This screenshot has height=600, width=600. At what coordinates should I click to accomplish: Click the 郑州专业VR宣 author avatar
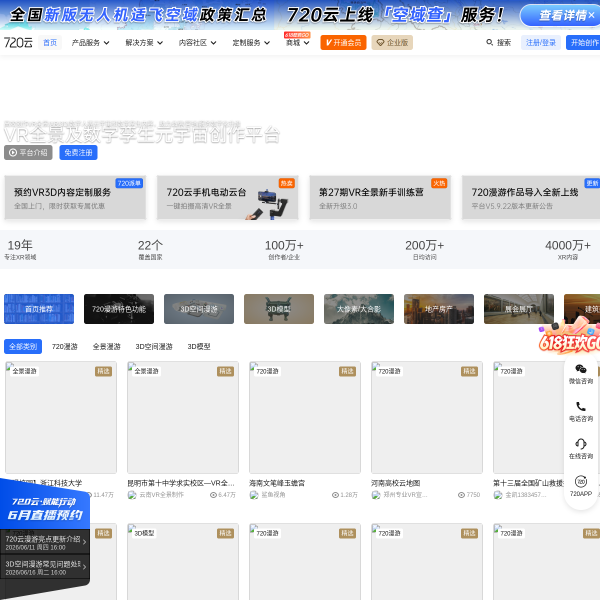[x=376, y=495]
